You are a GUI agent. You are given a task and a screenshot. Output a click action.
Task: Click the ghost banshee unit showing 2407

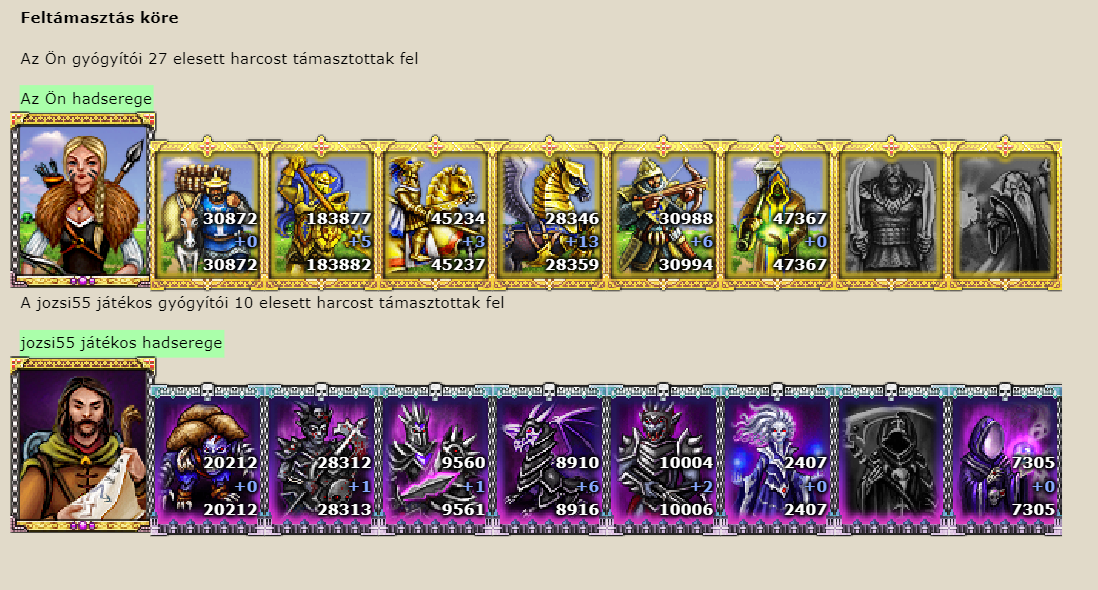coord(777,459)
